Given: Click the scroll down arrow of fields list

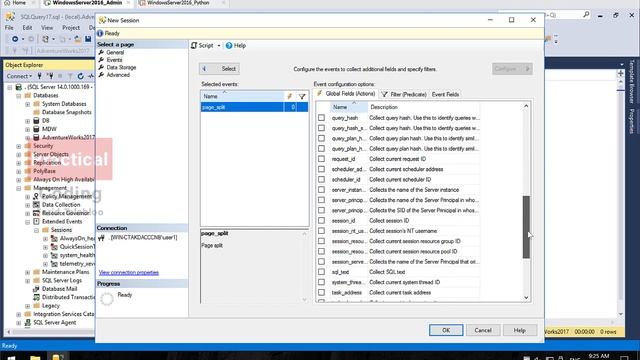Looking at the screenshot, I should pyautogui.click(x=526, y=298).
